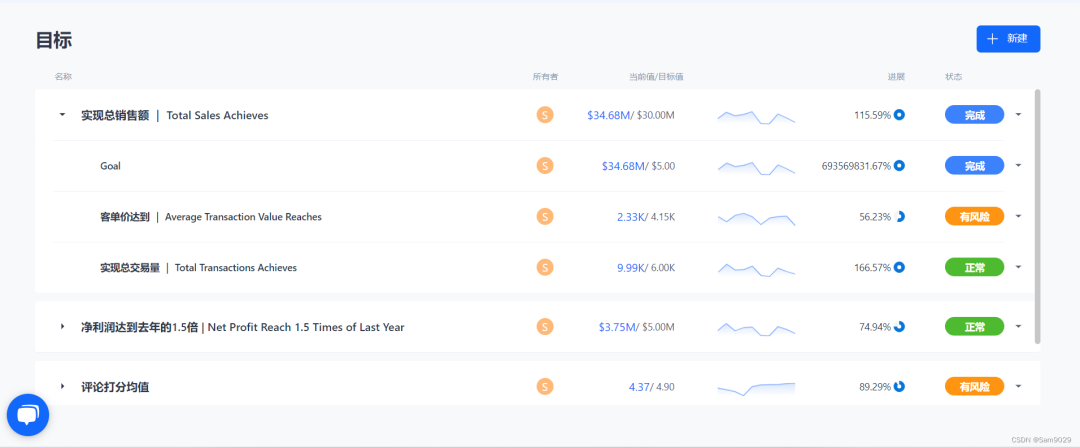Open status dropdown arrow for Average Transaction Value

[x=1018, y=216]
